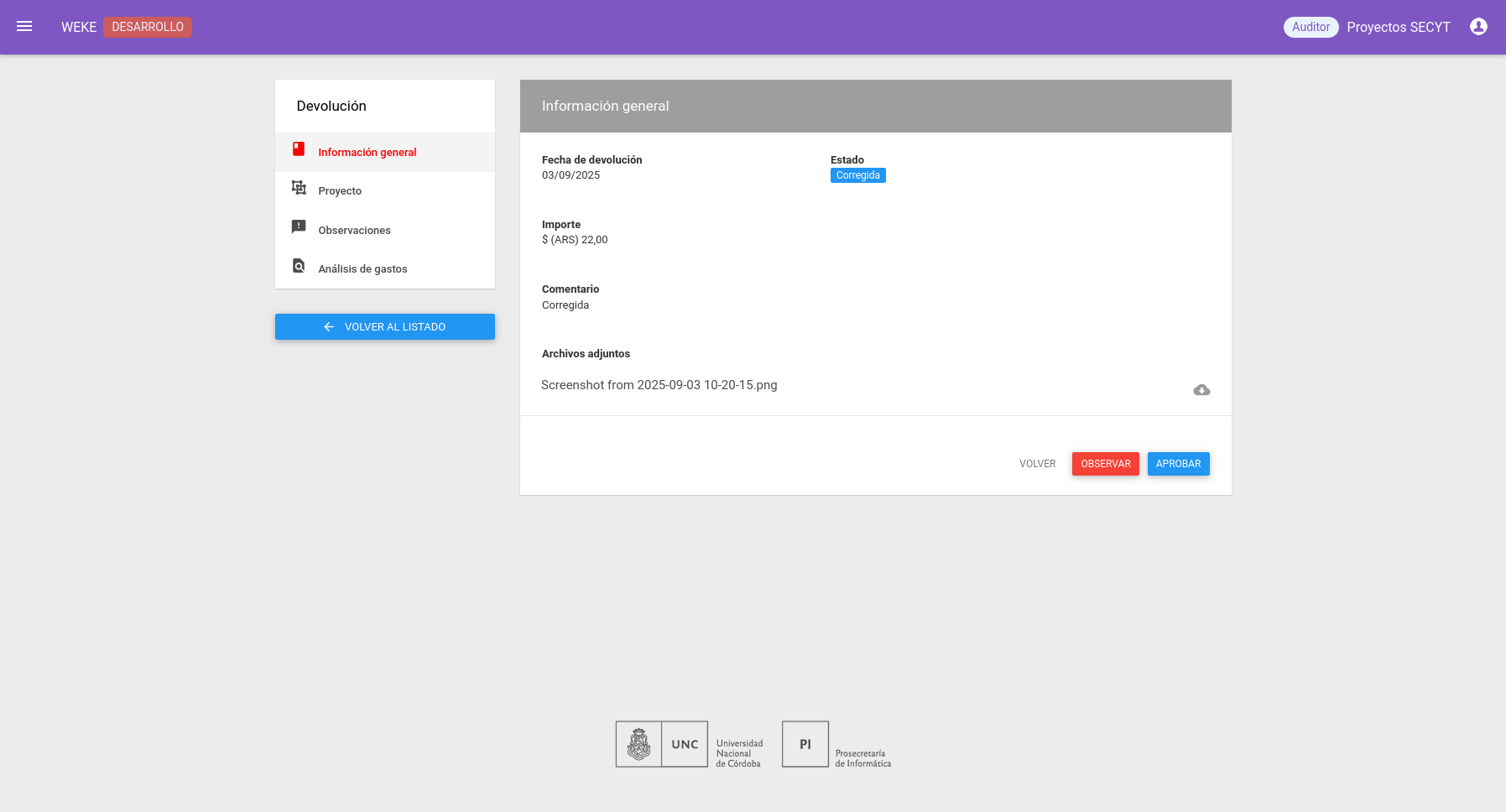Click the Proyecto sidebar icon

[299, 188]
